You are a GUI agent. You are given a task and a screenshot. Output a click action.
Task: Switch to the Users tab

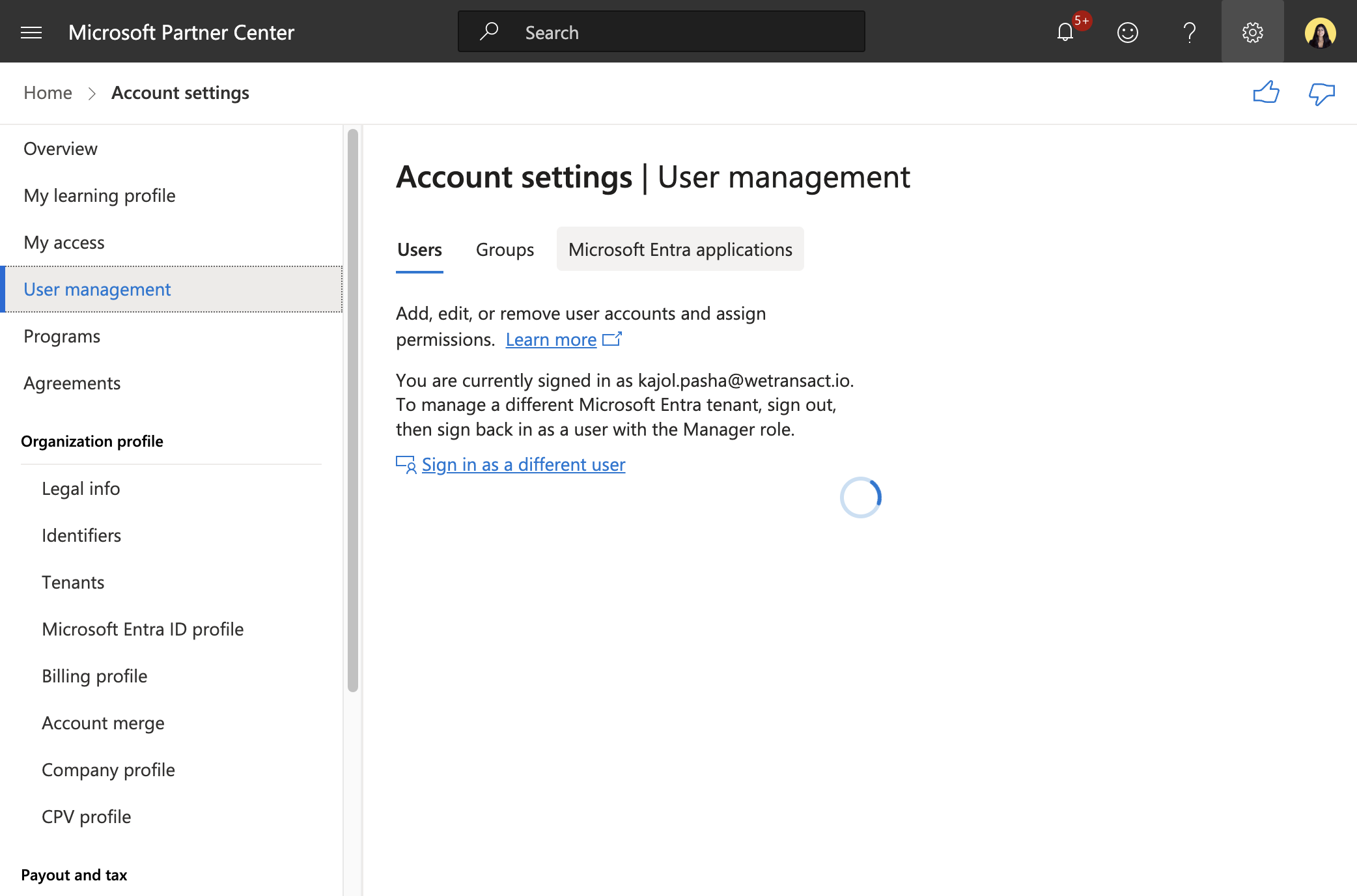click(419, 249)
